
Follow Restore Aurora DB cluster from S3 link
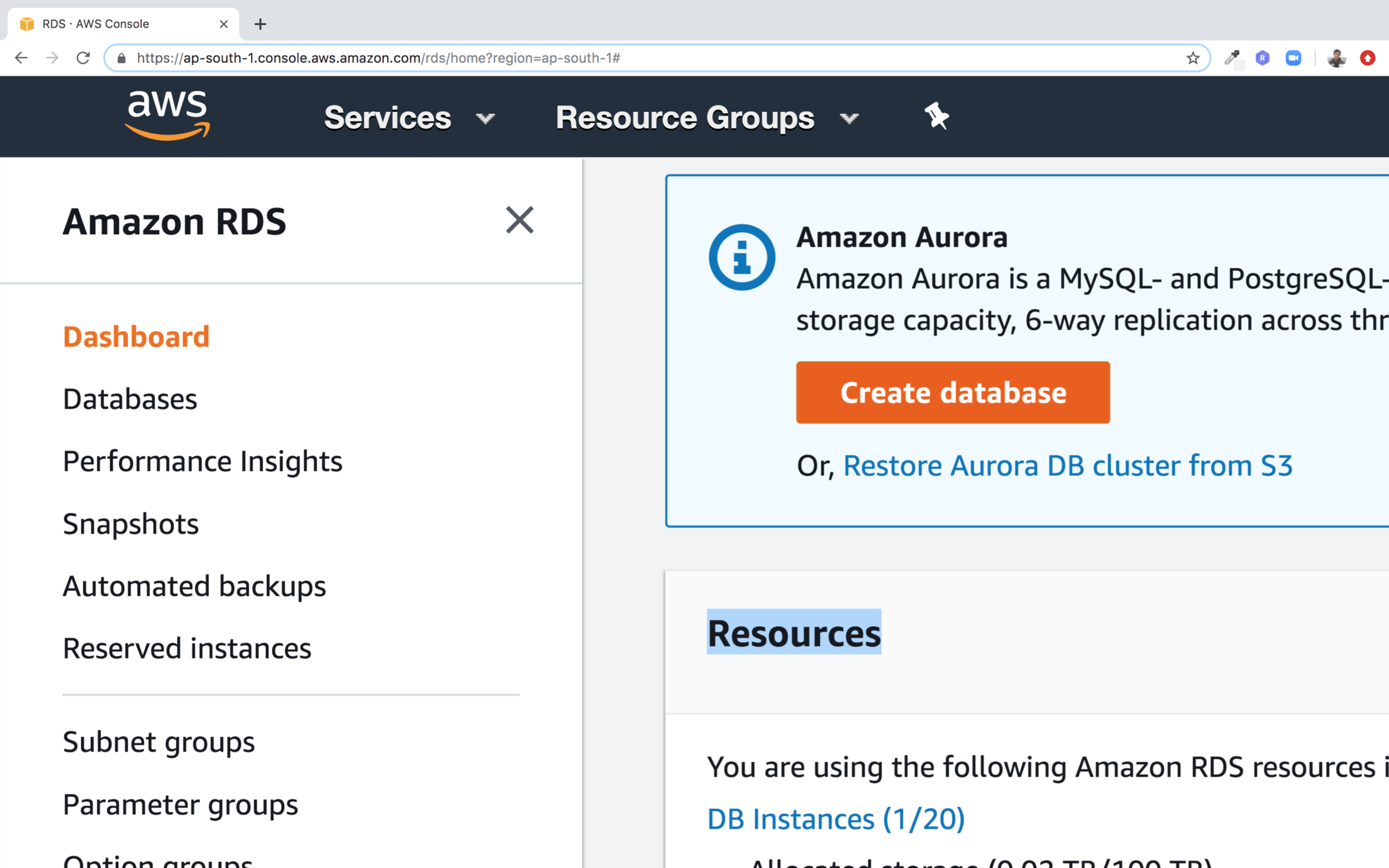(x=1067, y=466)
